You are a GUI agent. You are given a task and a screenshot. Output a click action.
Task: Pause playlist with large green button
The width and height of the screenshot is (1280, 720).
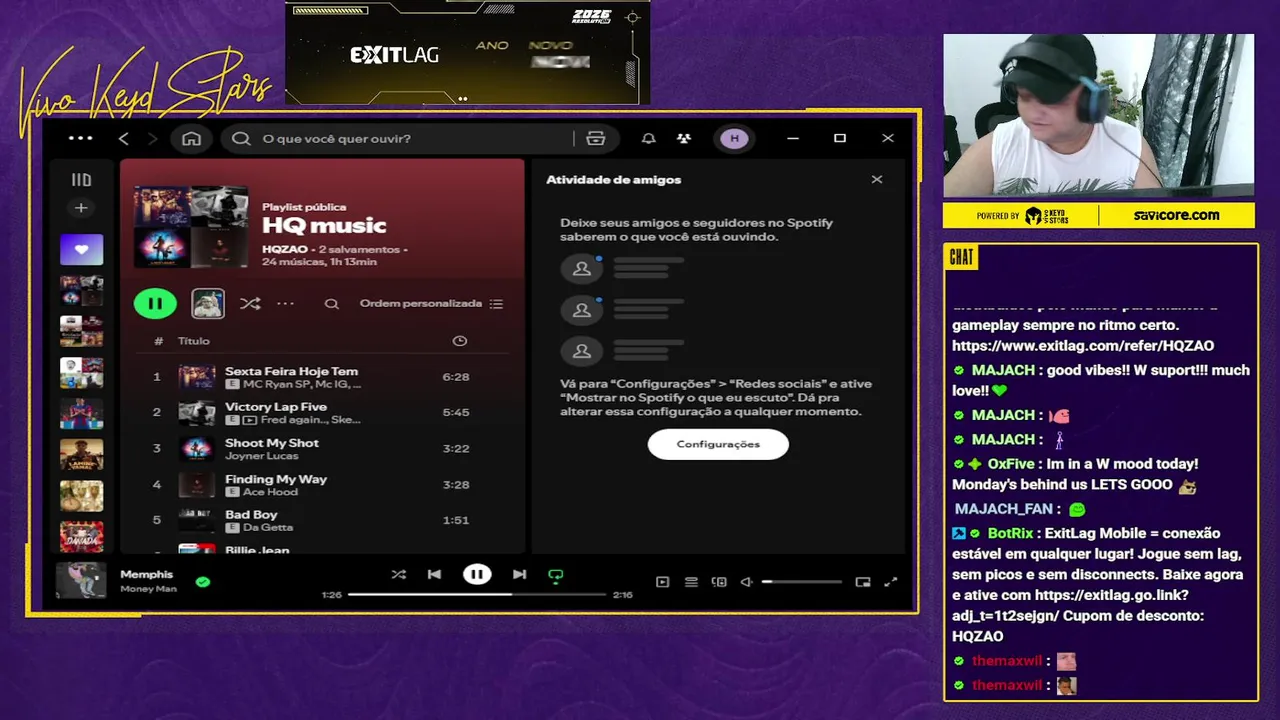tap(155, 303)
